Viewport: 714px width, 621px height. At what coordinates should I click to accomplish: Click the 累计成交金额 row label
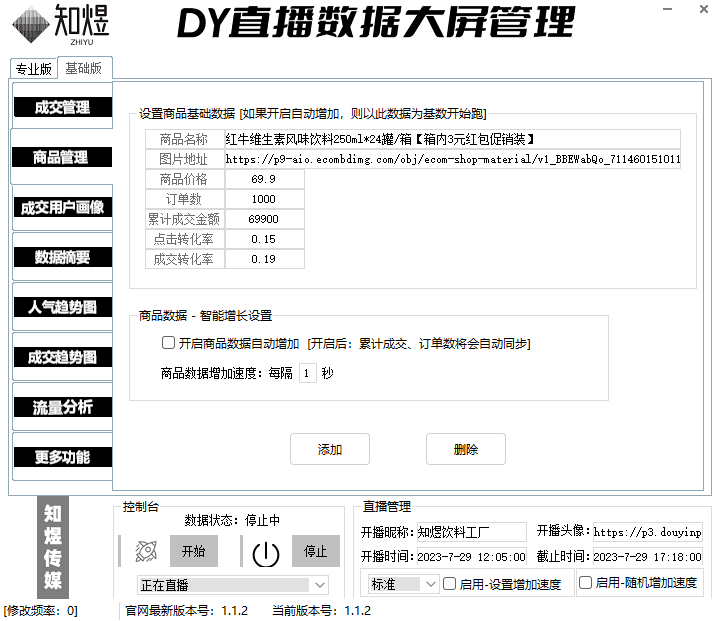pyautogui.click(x=184, y=219)
